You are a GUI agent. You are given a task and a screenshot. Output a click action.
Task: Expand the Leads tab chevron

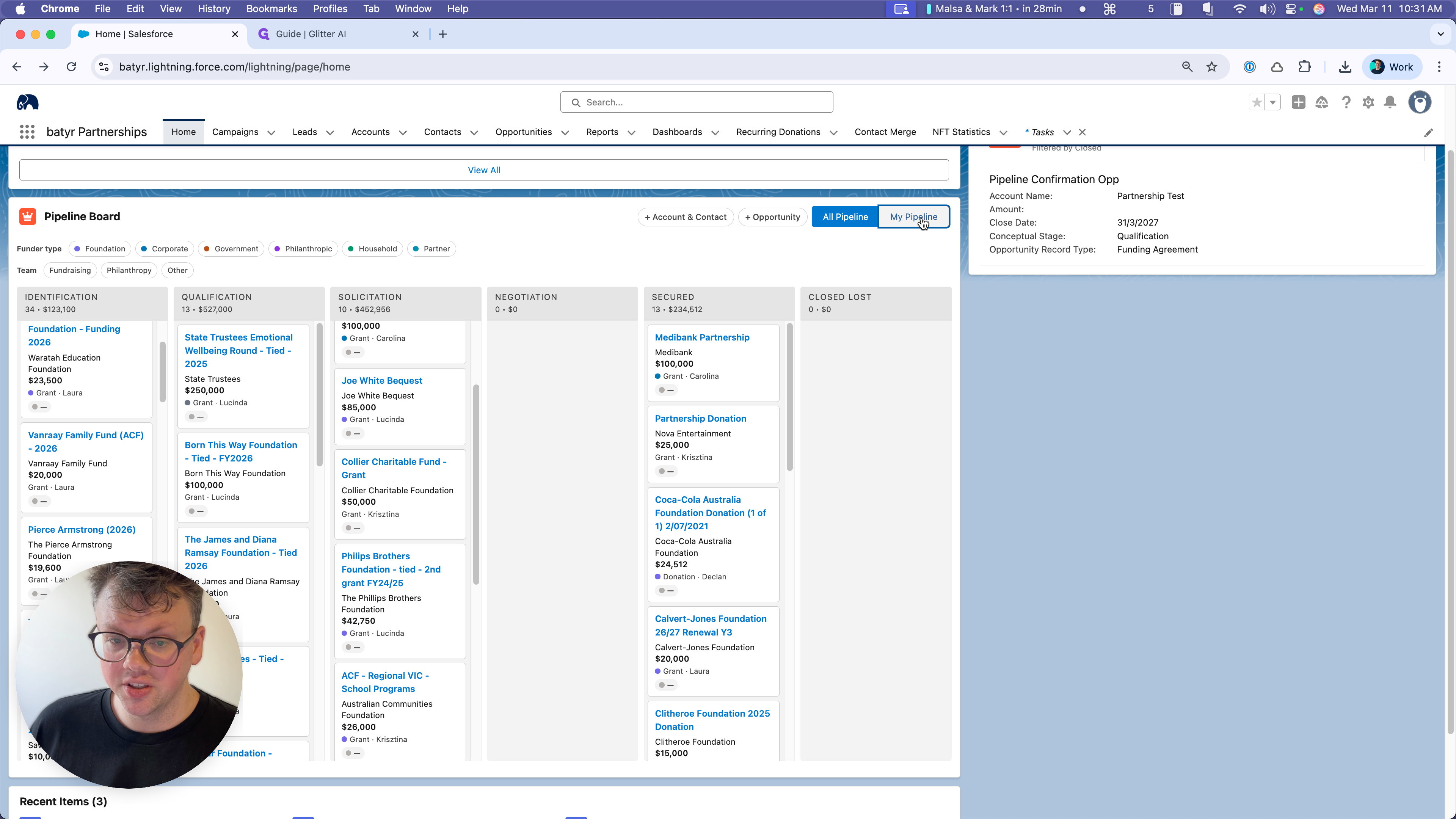tap(330, 133)
